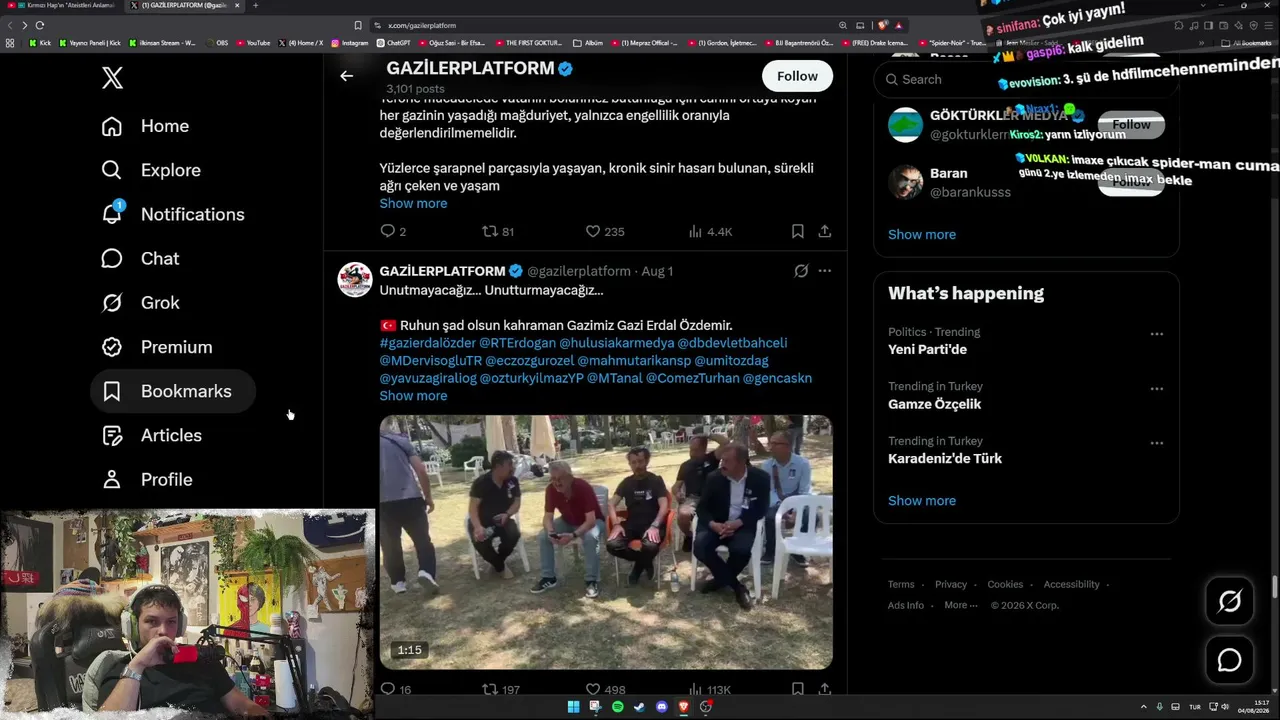The image size is (1280, 720).
Task: Open the Accessibility footer link
Action: [1071, 584]
